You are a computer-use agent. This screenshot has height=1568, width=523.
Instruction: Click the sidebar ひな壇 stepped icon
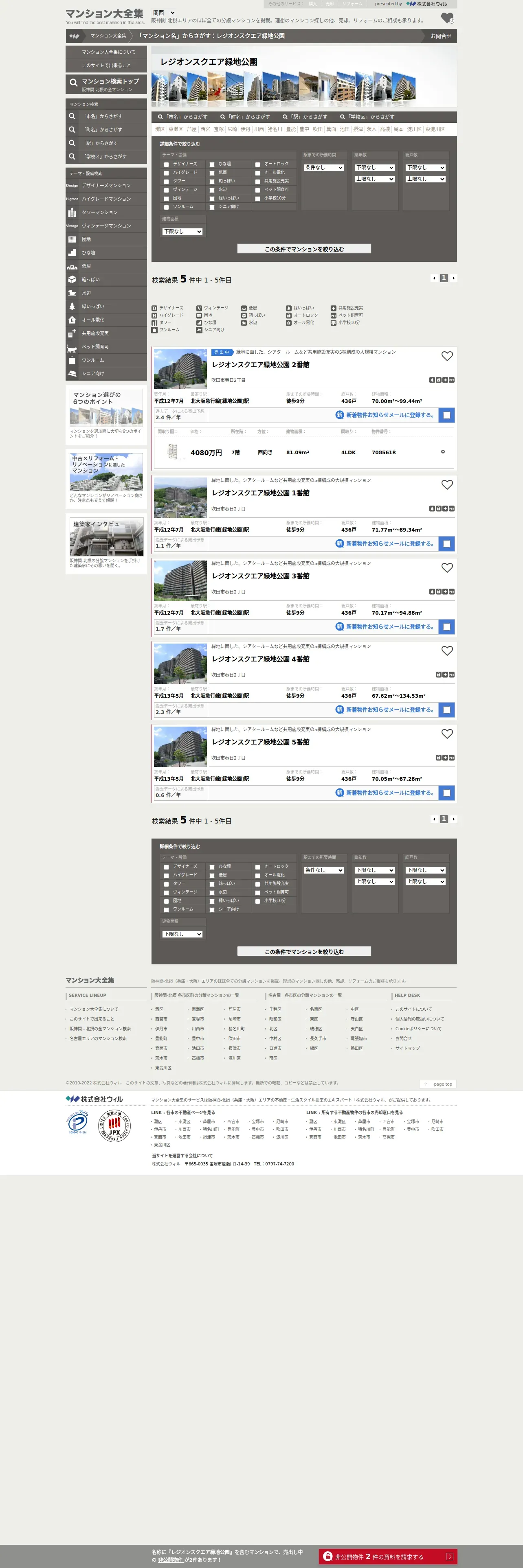pos(72,253)
